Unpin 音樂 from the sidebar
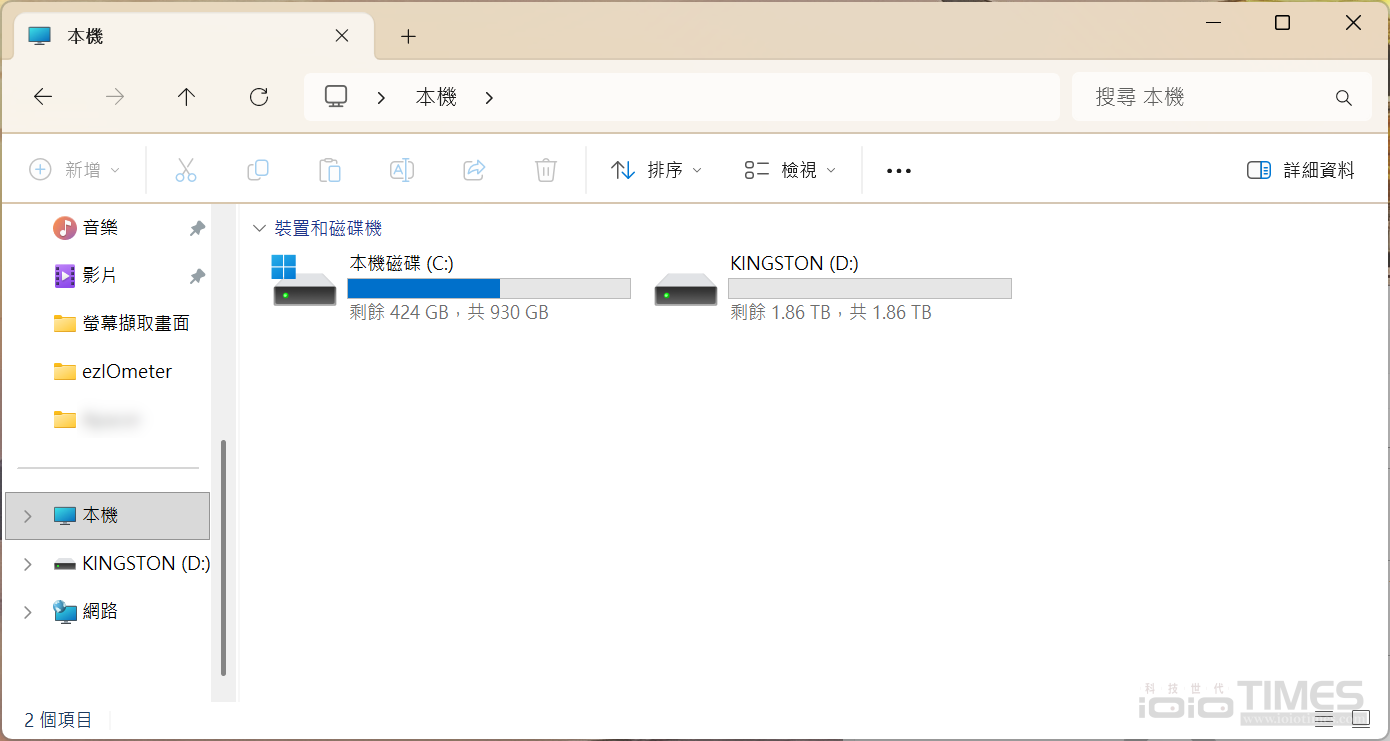Image resolution: width=1390 pixels, height=741 pixels. click(x=197, y=227)
